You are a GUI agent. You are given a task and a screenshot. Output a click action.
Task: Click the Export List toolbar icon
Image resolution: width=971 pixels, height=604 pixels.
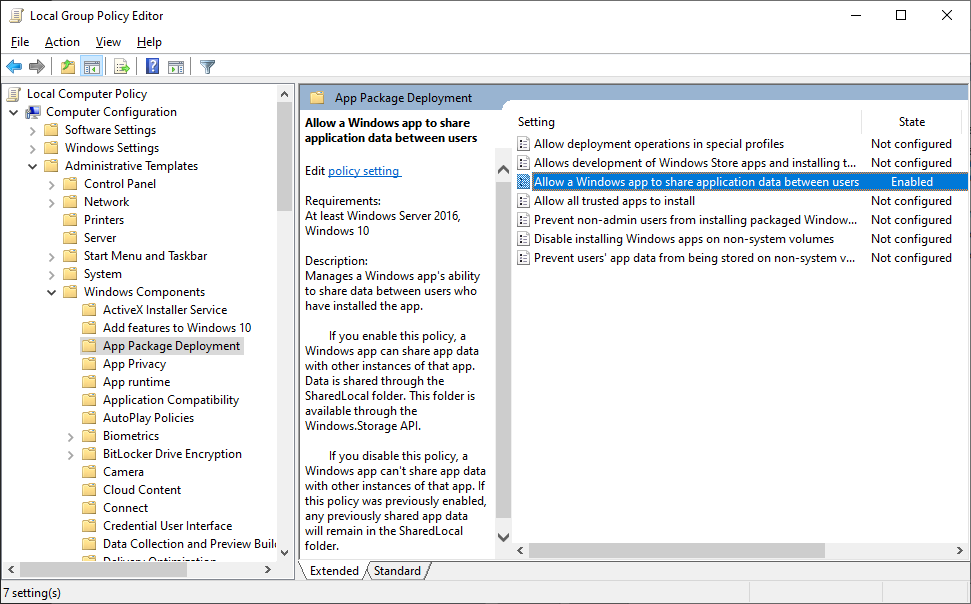pyautogui.click(x=122, y=67)
